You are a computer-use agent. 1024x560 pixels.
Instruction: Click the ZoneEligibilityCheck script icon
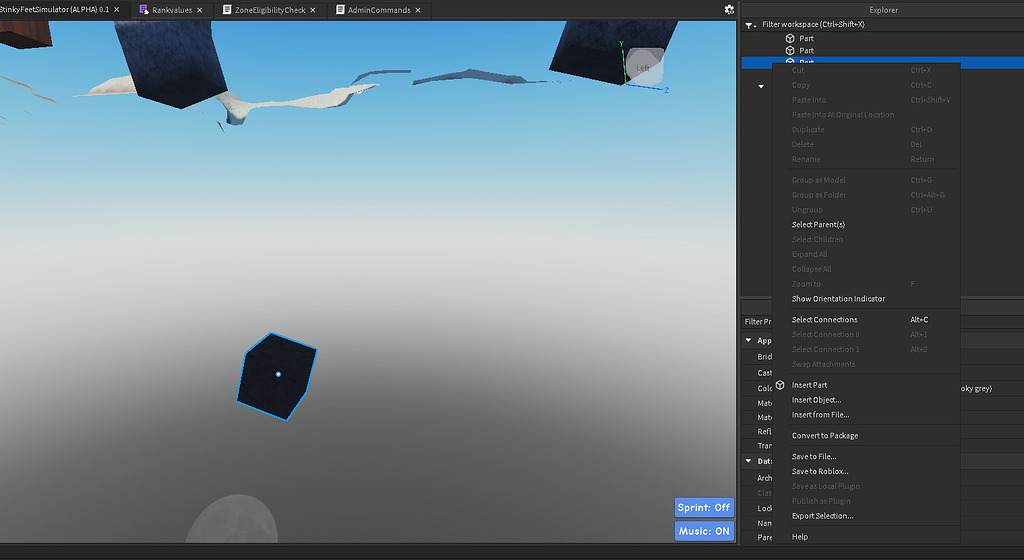(x=226, y=10)
